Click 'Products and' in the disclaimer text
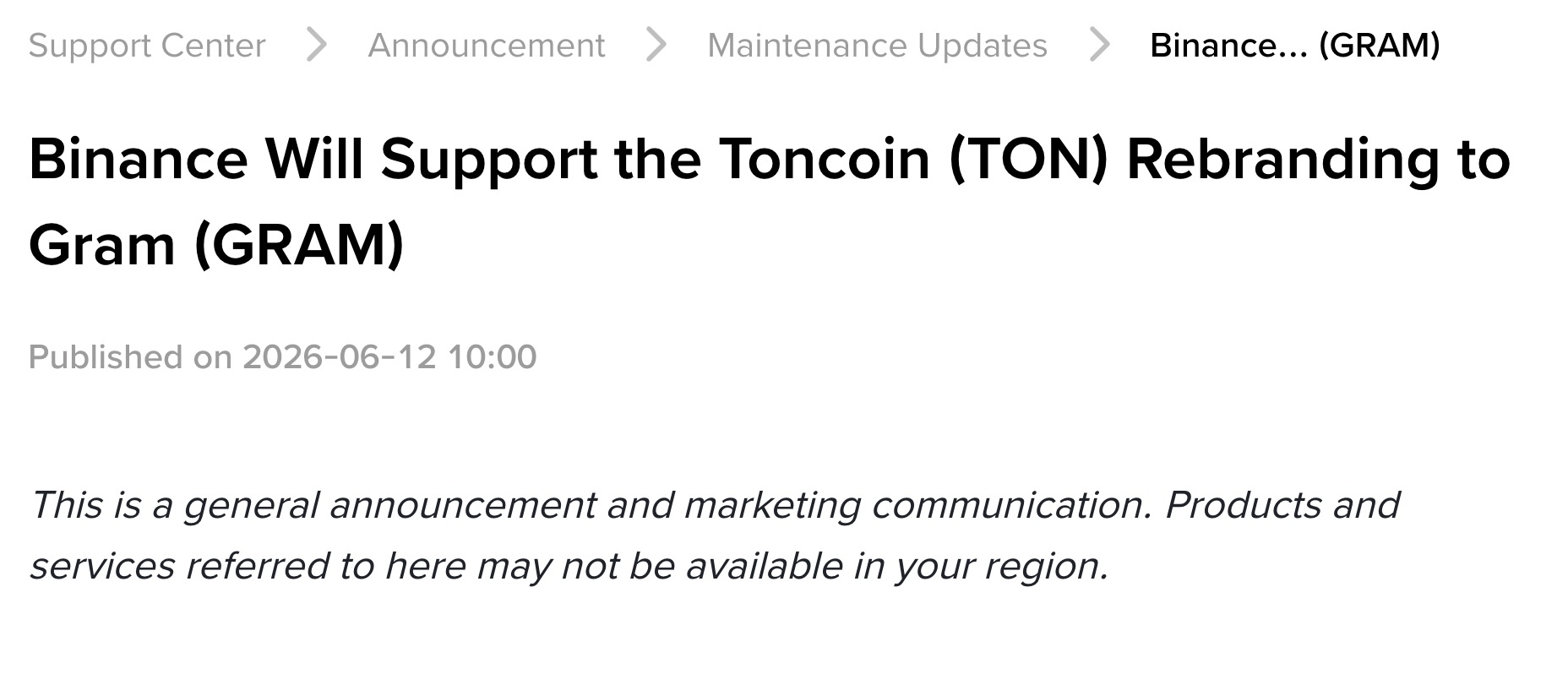 [1282, 505]
